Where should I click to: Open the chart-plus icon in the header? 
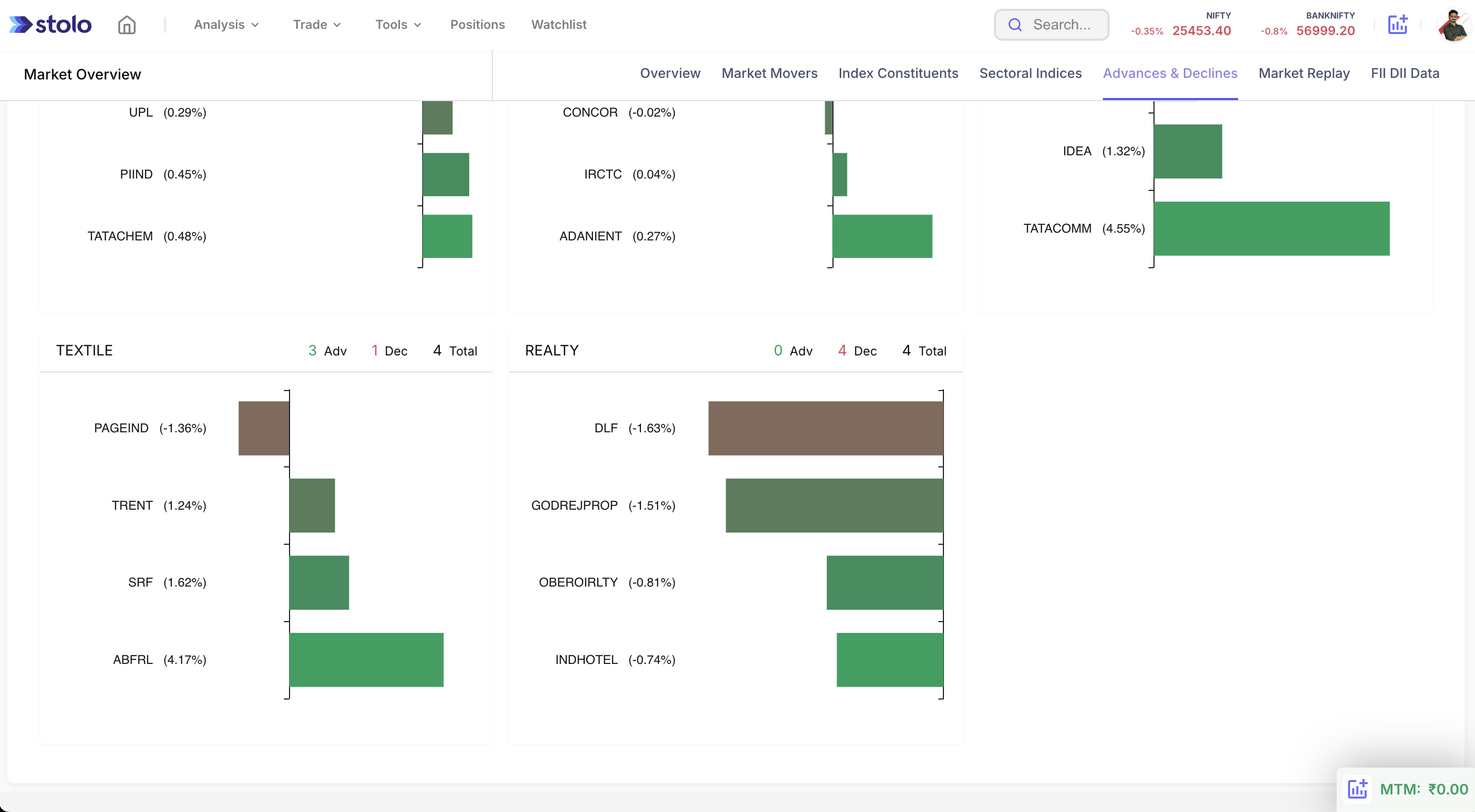1397,25
